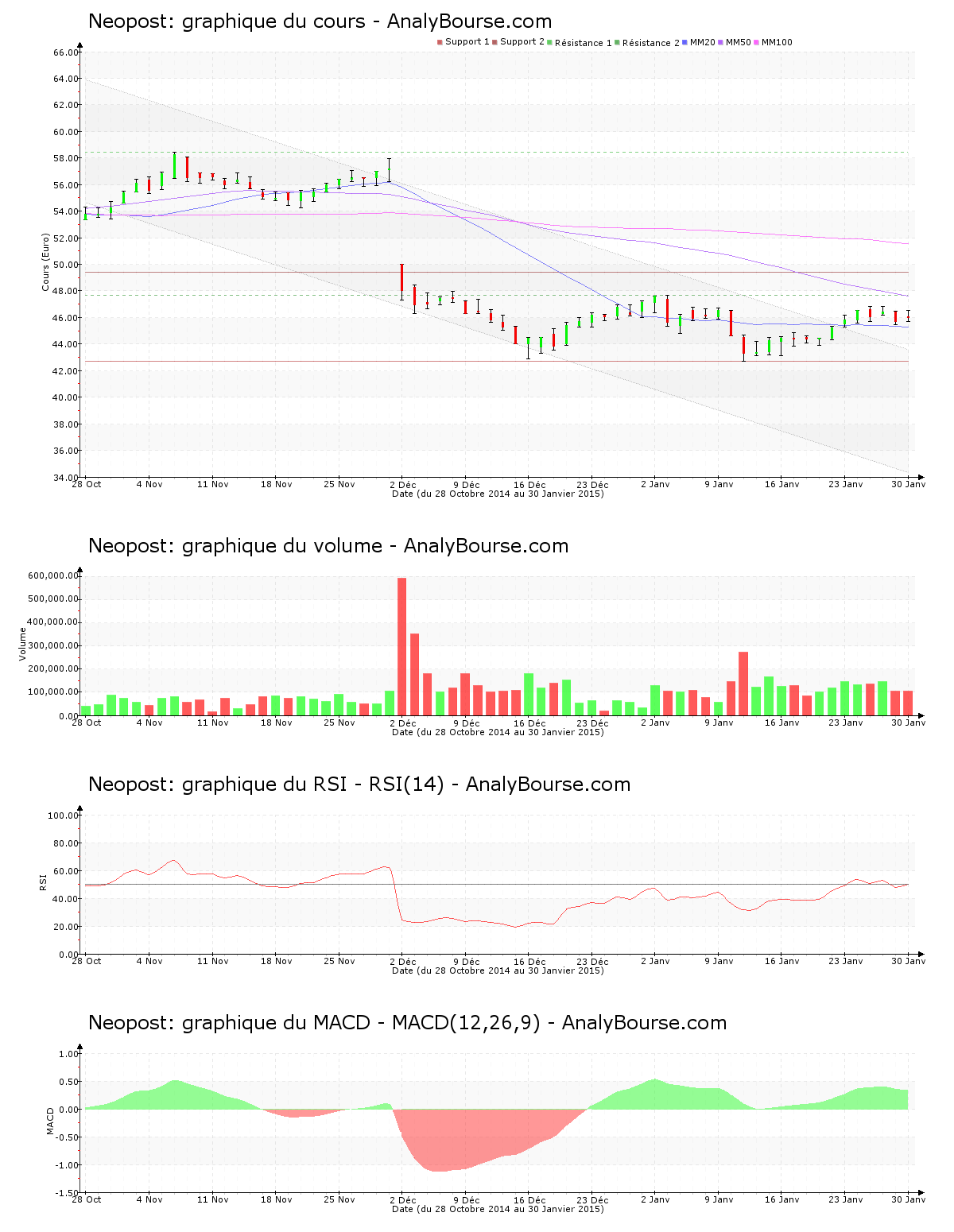
Task: Click the '16 Janv' date label on RSI chart
Action: click(782, 962)
